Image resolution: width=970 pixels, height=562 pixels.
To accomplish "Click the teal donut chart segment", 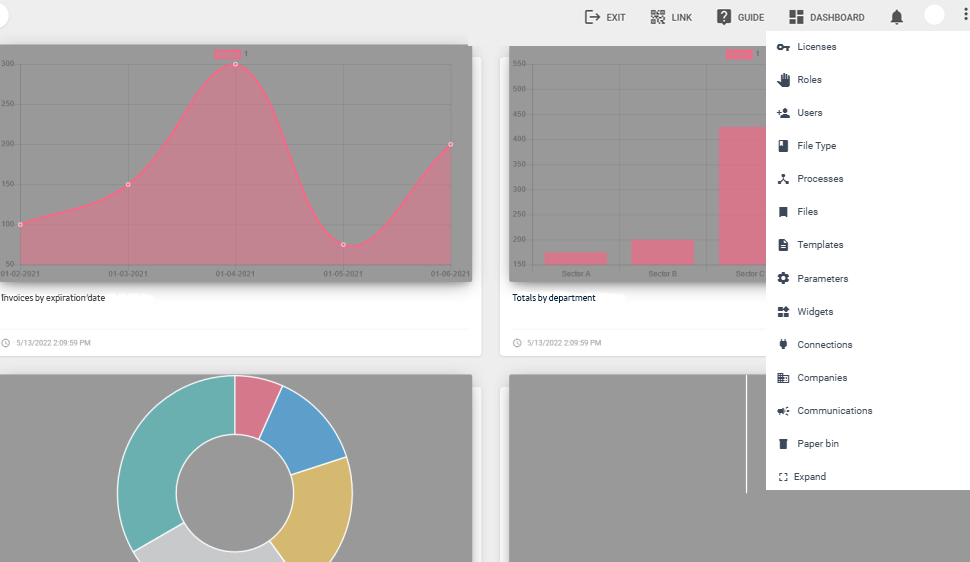I will (x=162, y=464).
